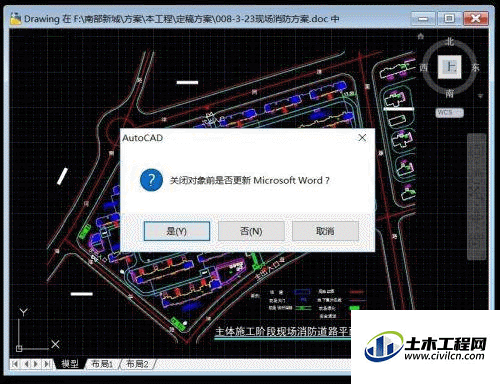Viewport: 500px width, 384px height.
Task: Click the ViewCube east 东 direction
Action: click(475, 67)
